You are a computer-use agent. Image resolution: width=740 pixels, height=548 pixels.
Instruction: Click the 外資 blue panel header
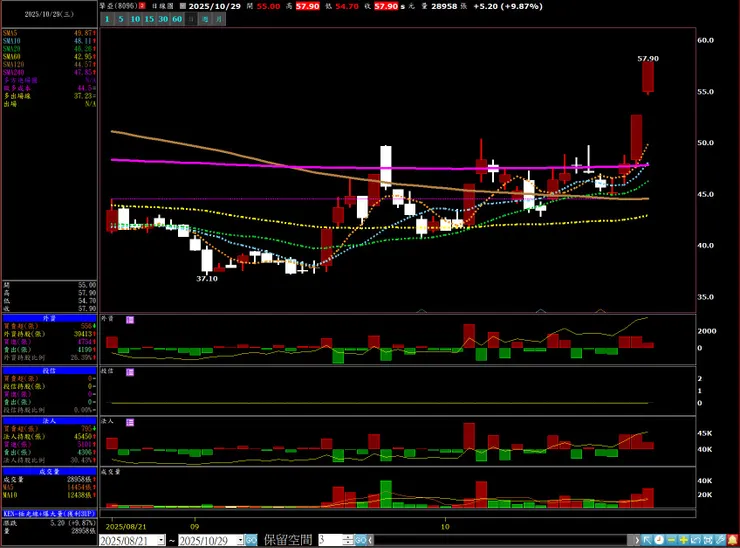coord(50,318)
